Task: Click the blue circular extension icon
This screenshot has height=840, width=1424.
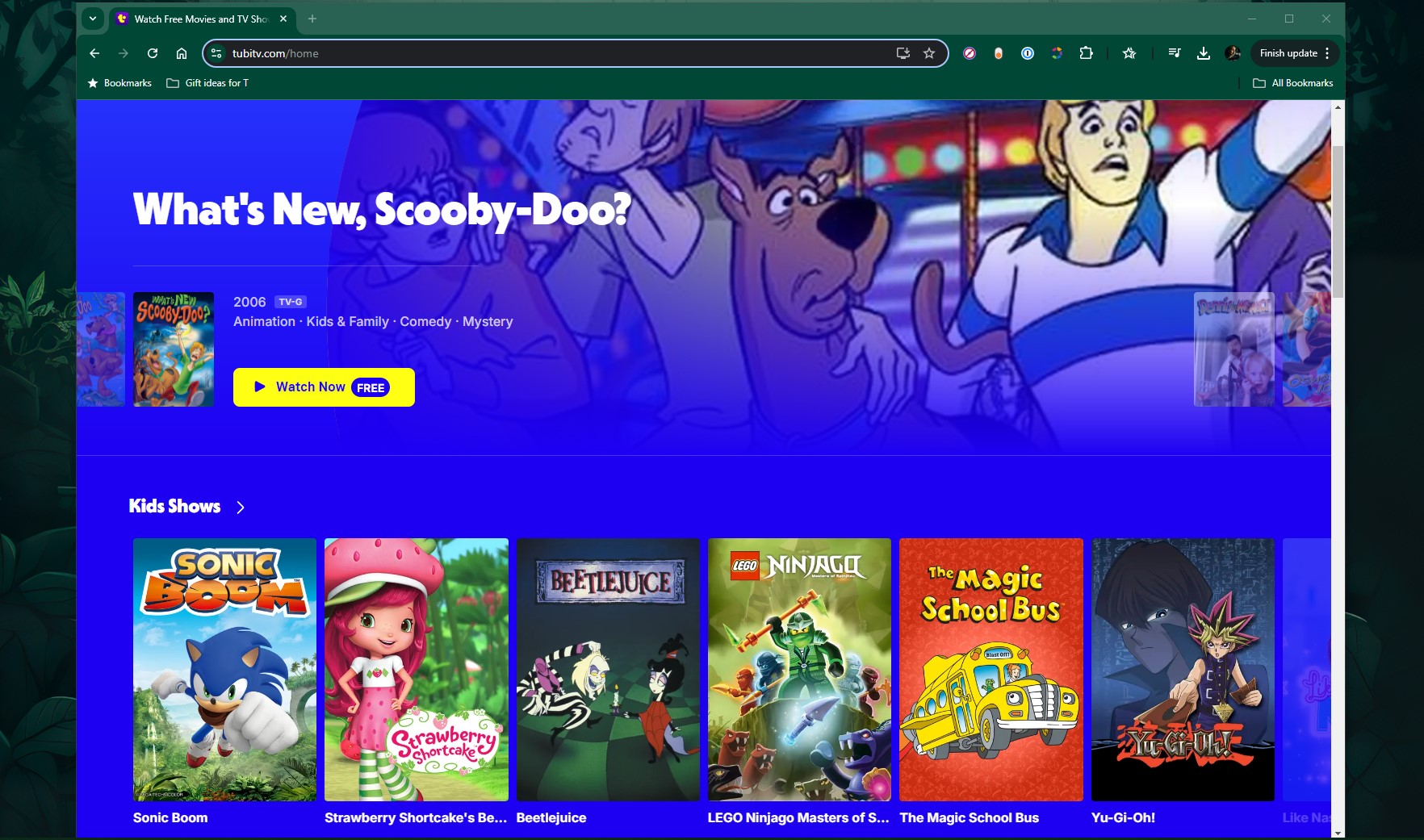Action: 1028,53
